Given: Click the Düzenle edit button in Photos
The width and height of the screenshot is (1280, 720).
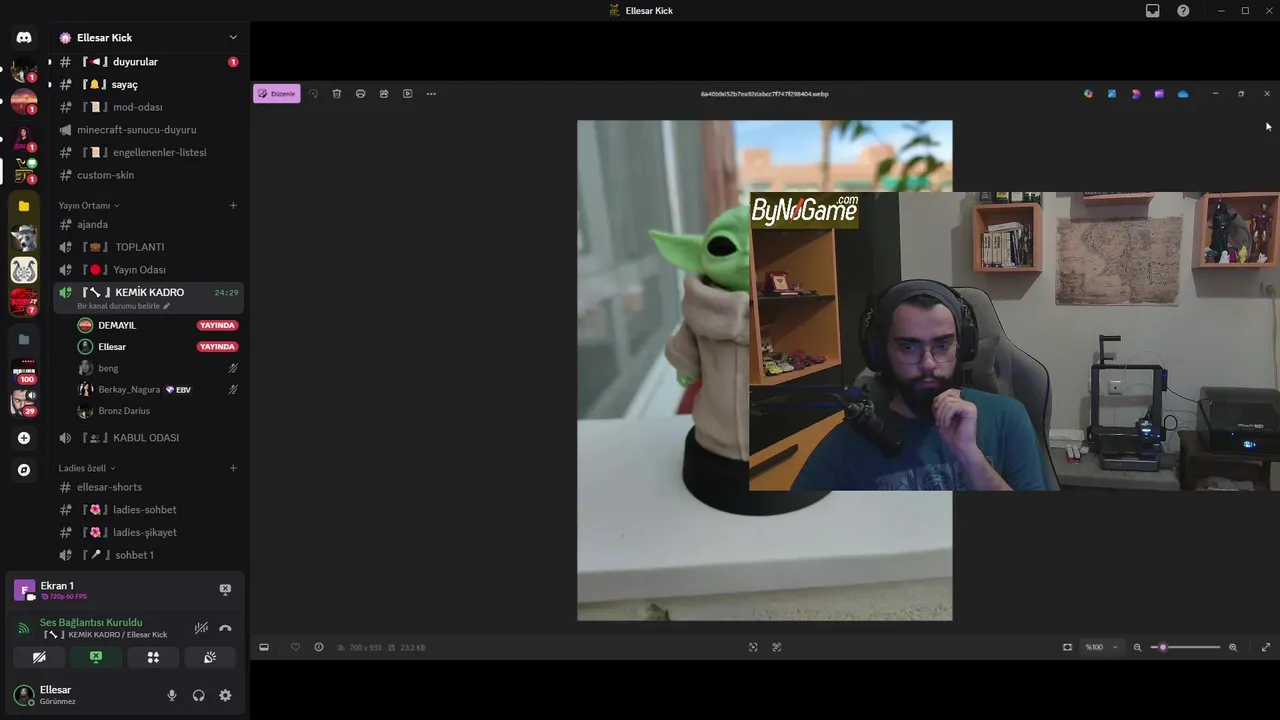Looking at the screenshot, I should 277,94.
